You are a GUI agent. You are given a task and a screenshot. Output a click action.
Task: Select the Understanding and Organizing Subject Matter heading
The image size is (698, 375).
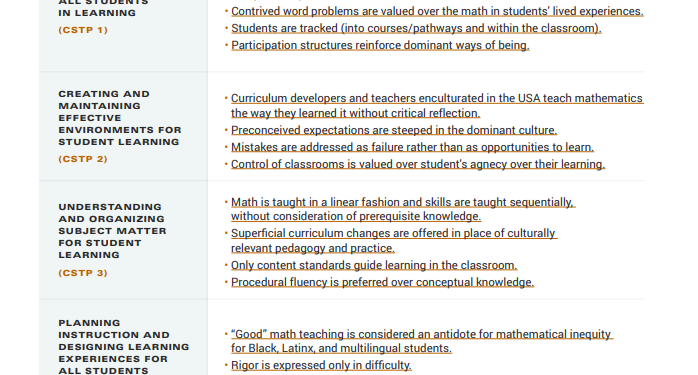[x=112, y=231]
